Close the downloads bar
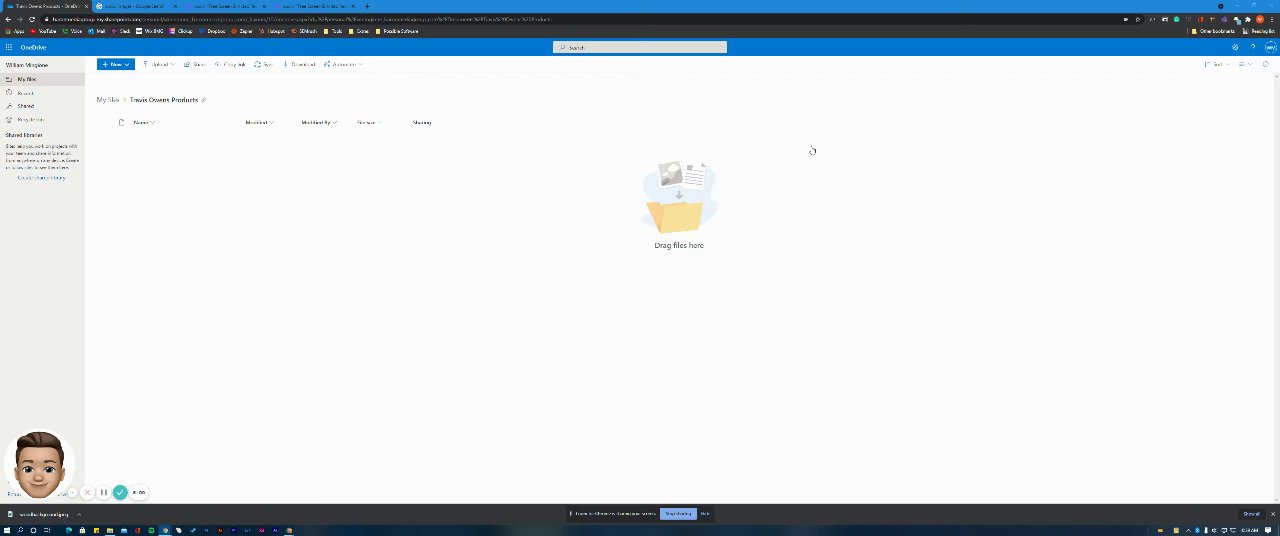The height and width of the screenshot is (536, 1280). pos(1273,514)
